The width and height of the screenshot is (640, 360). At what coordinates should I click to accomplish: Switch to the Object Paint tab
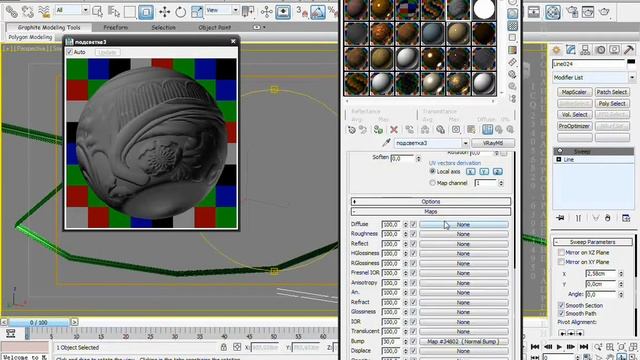[214, 27]
